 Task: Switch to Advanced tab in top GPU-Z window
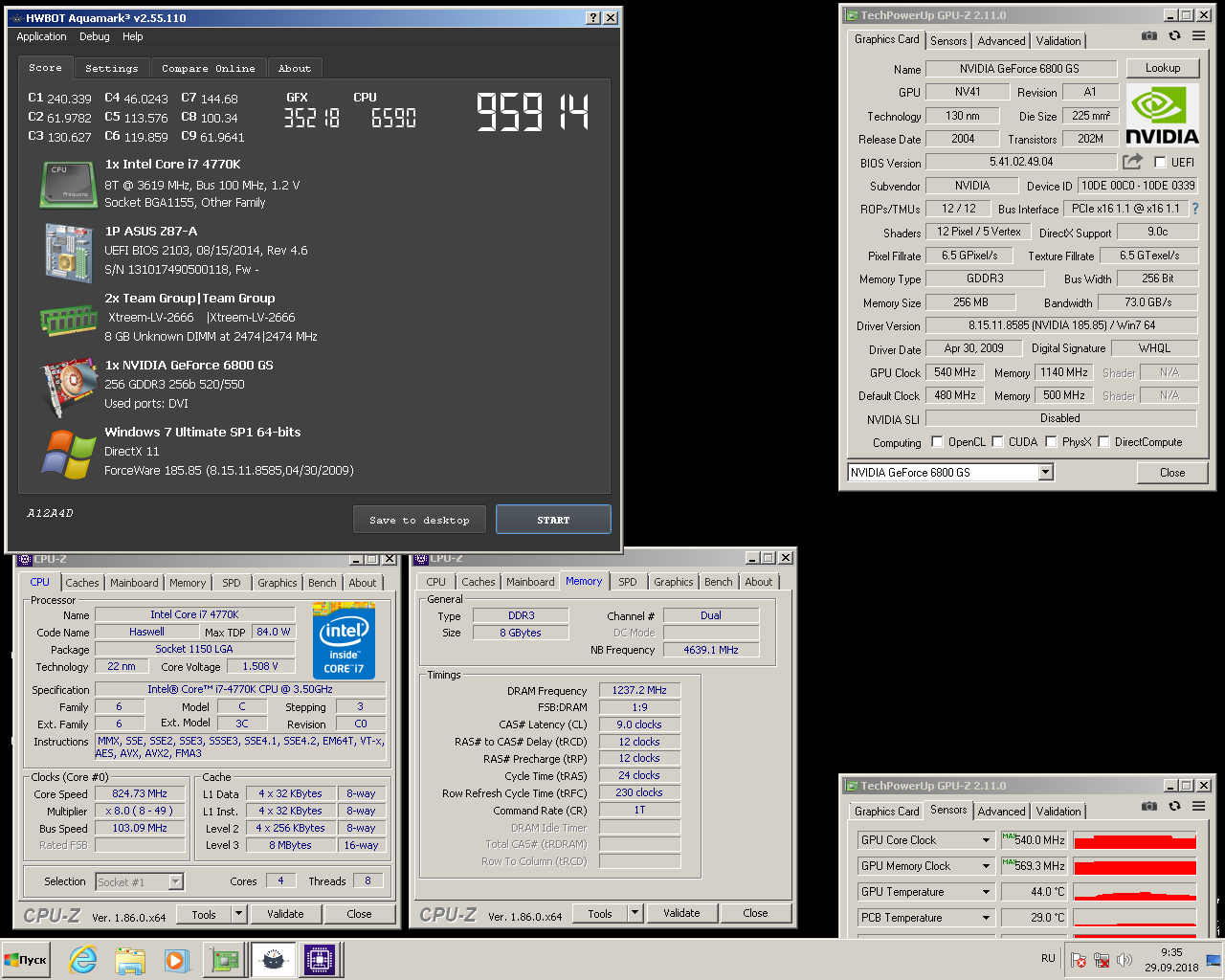pos(1001,40)
